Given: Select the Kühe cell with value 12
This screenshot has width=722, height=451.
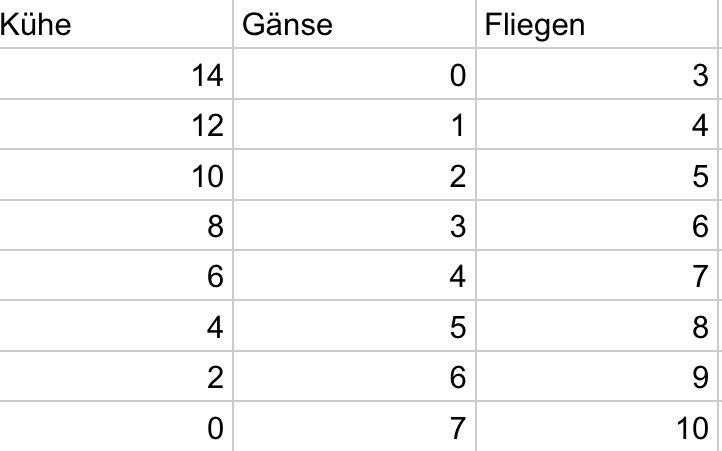Looking at the screenshot, I should pos(115,125).
